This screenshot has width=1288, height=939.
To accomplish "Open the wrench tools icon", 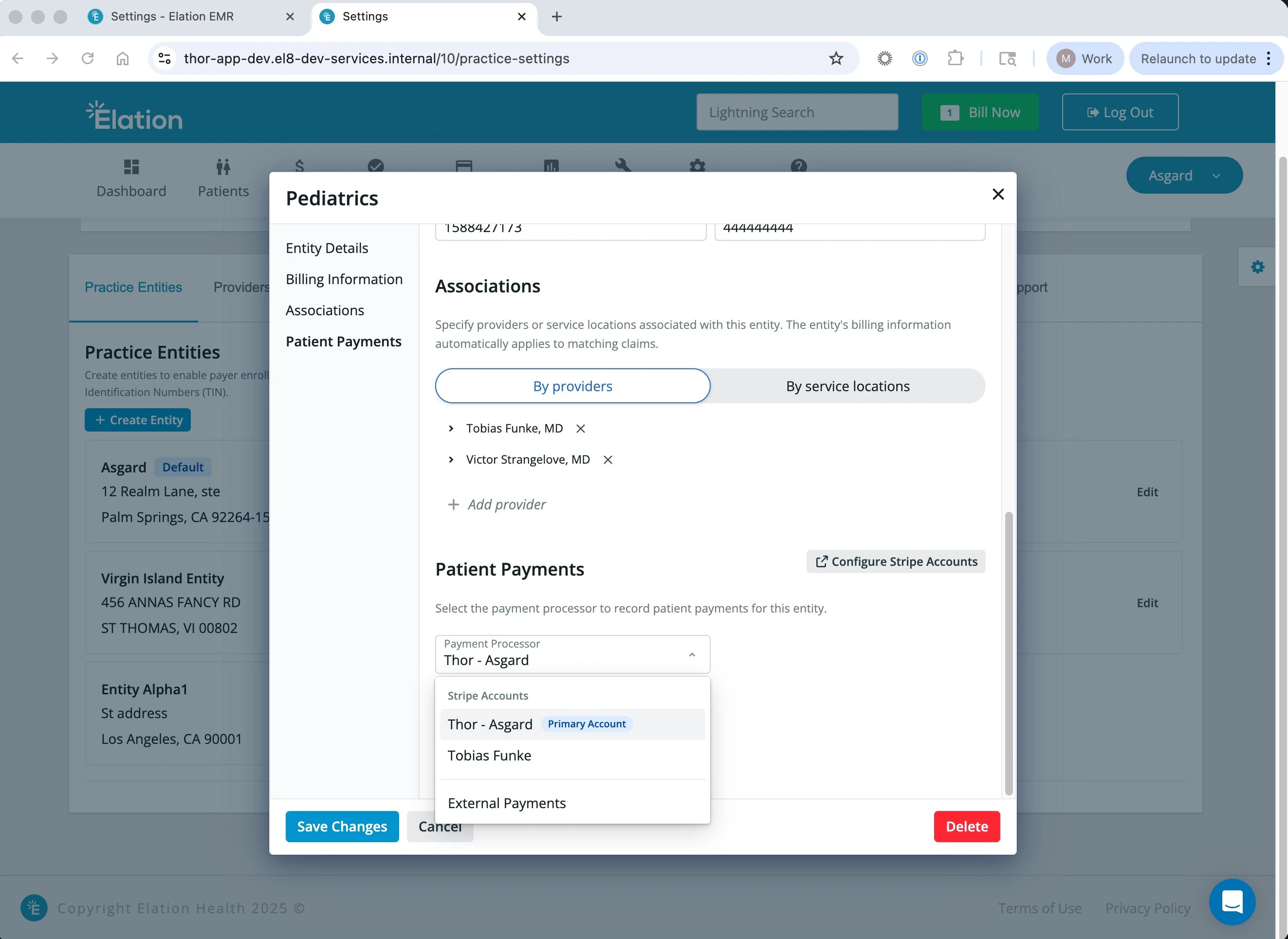I will 623,166.
